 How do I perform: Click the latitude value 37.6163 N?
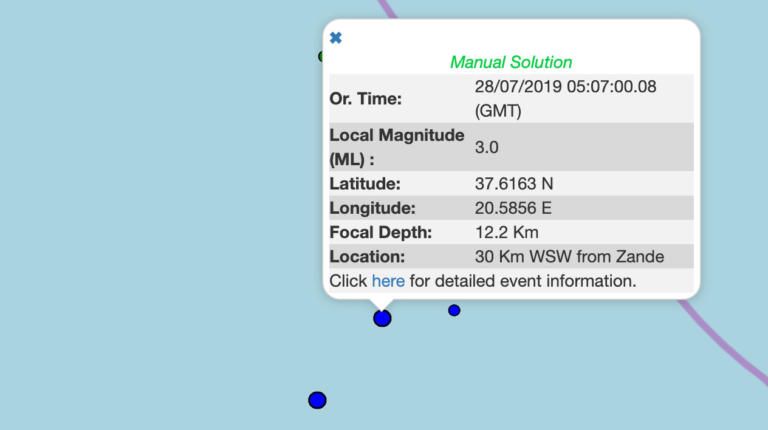[515, 184]
